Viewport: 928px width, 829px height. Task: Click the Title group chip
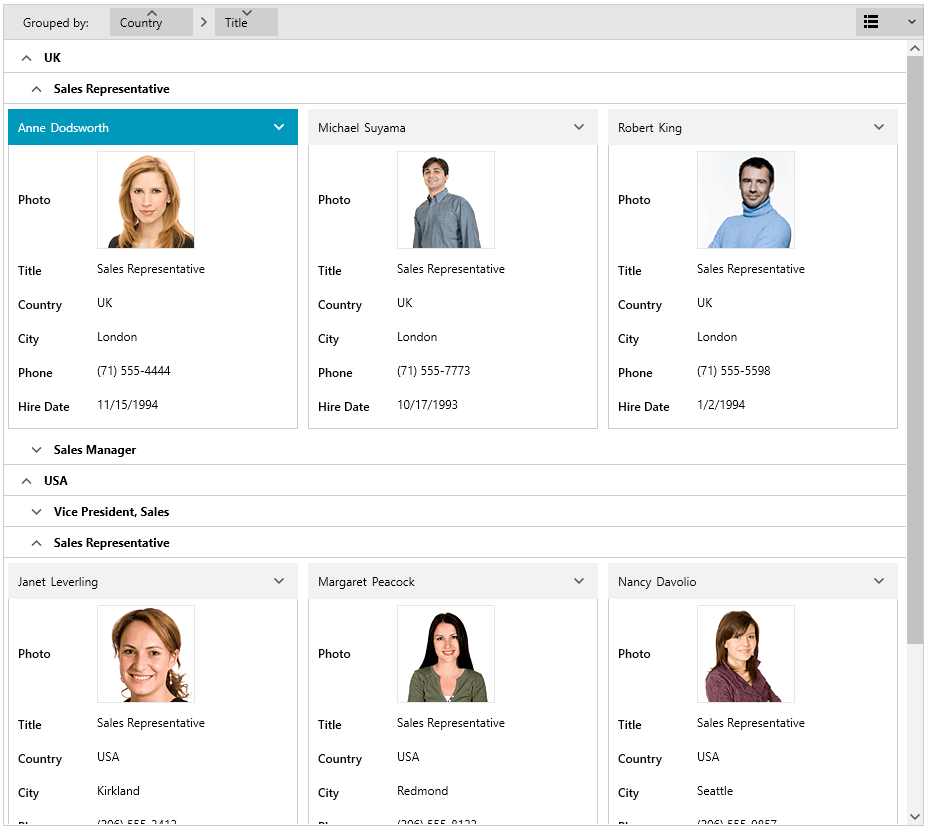246,22
